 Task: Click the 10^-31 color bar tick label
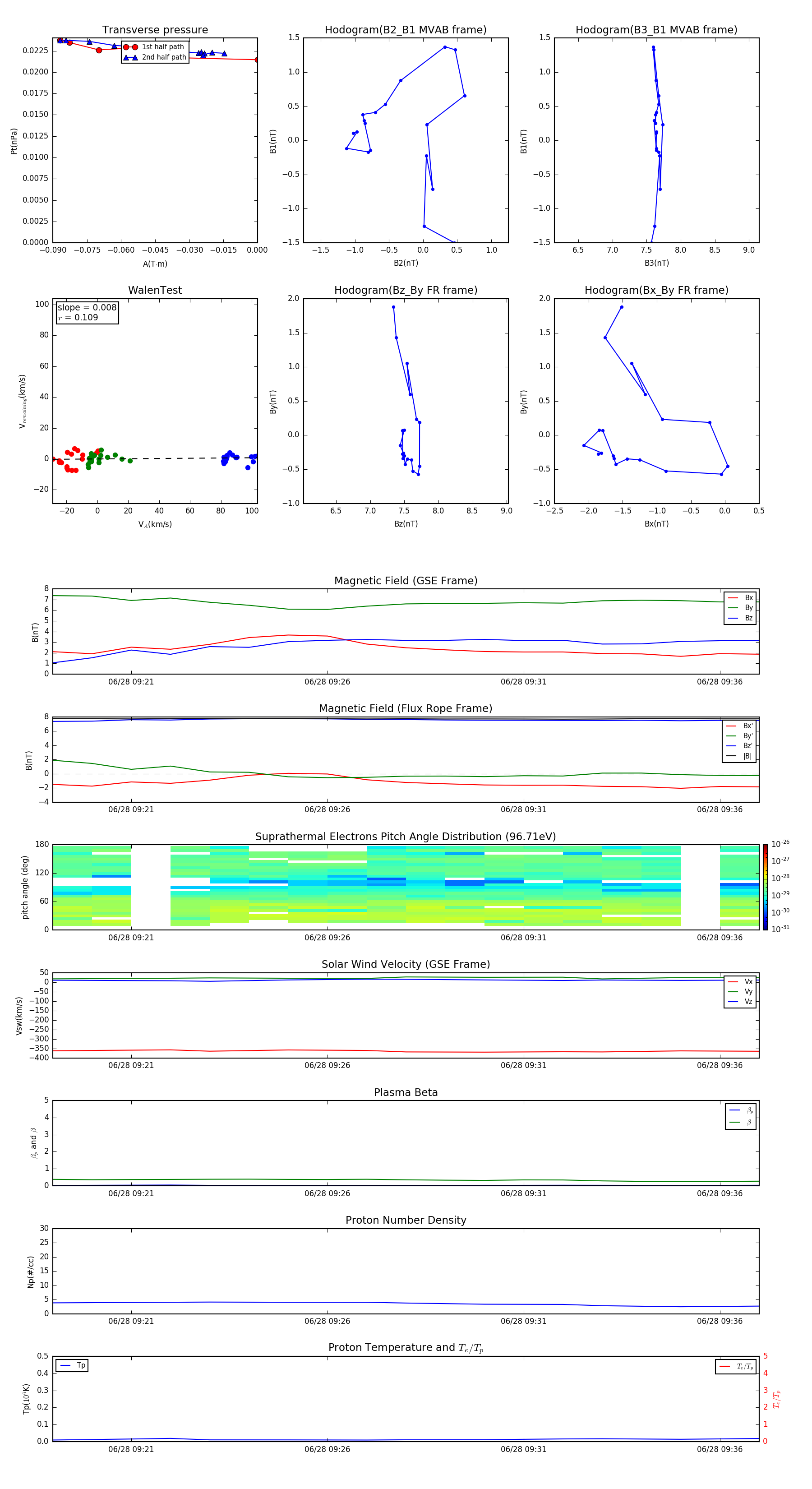pyautogui.click(x=780, y=929)
